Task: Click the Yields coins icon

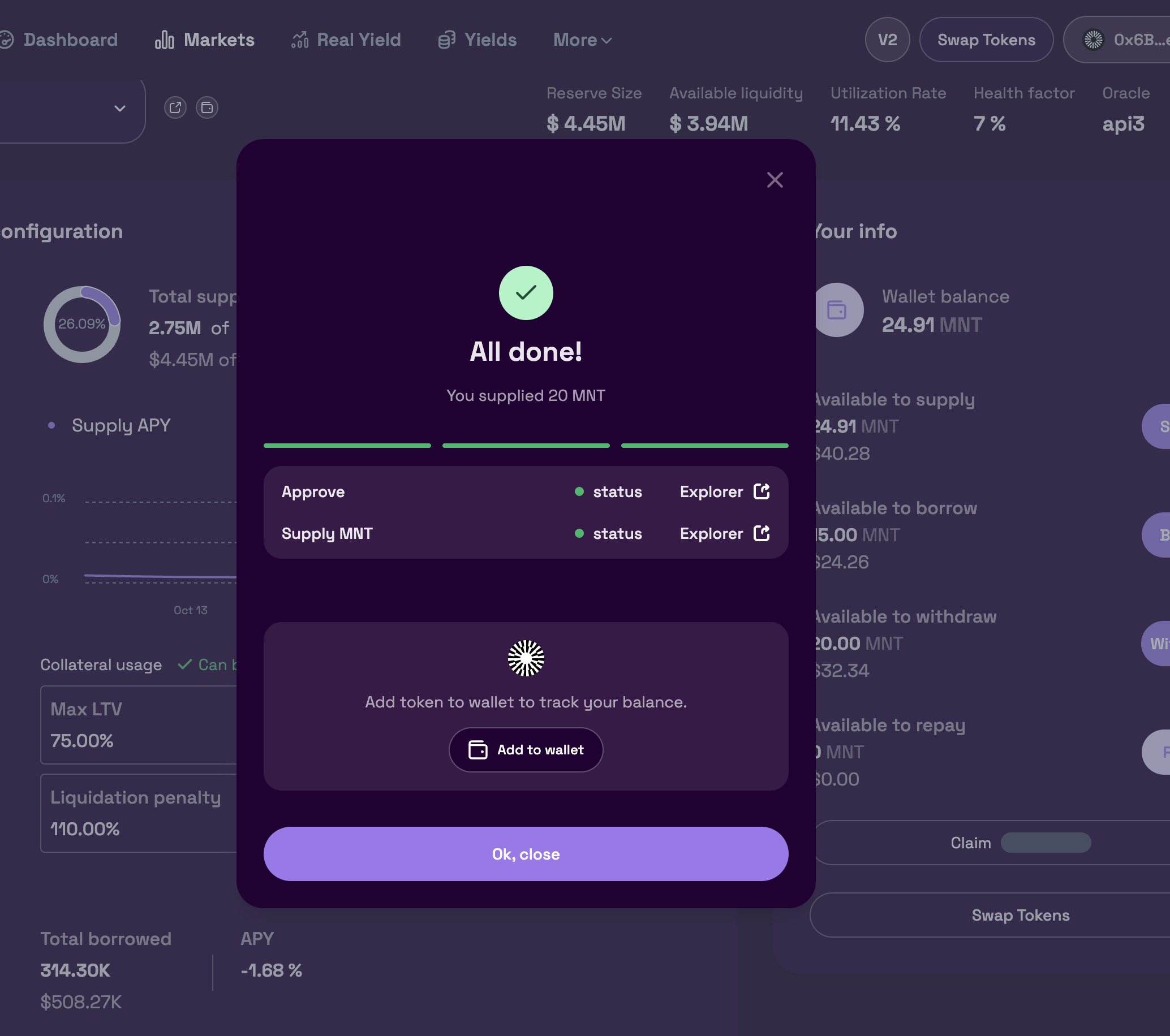Action: click(446, 40)
